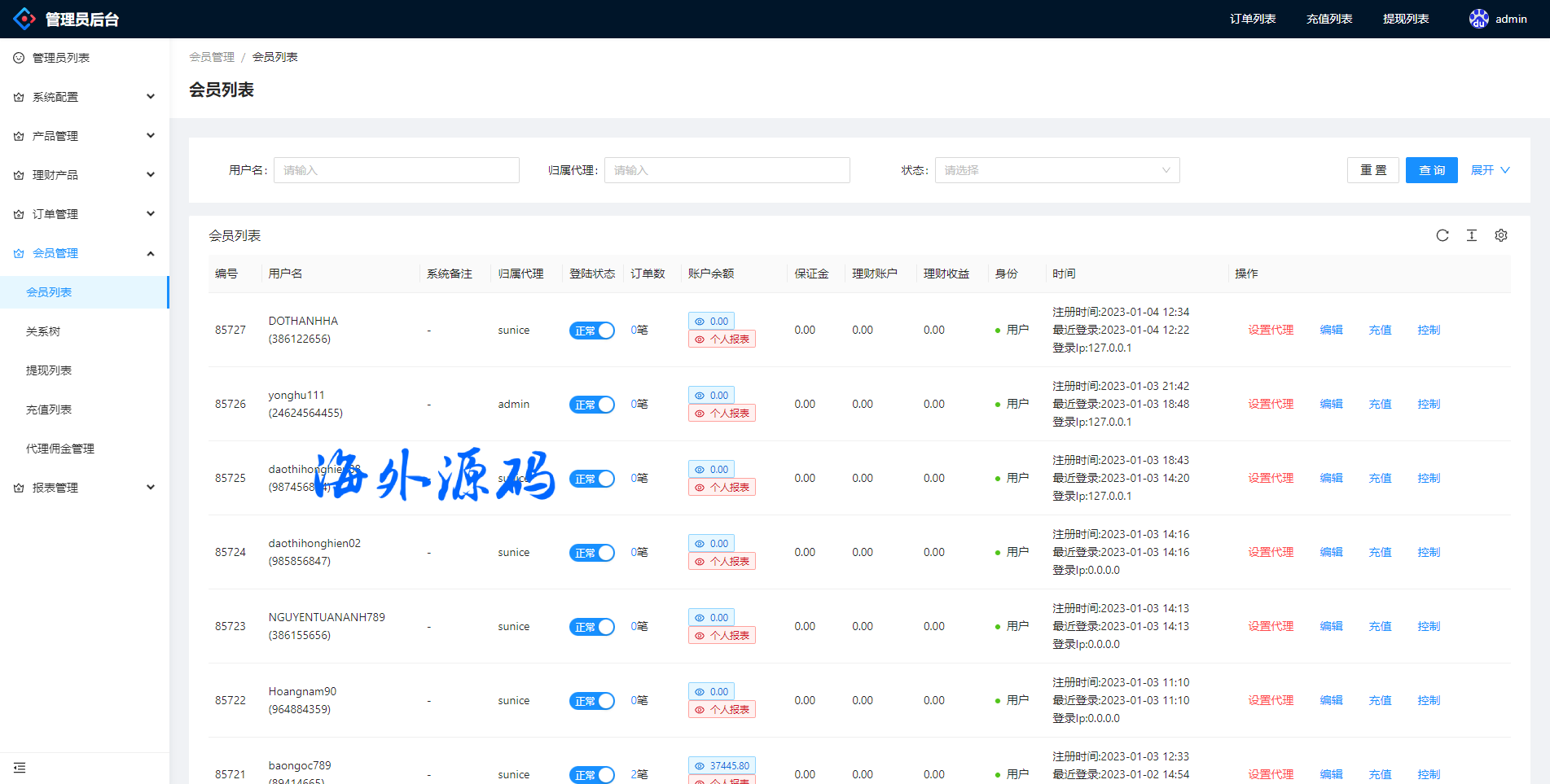Open the table density icon
This screenshot has height=784, width=1550.
point(1471,235)
